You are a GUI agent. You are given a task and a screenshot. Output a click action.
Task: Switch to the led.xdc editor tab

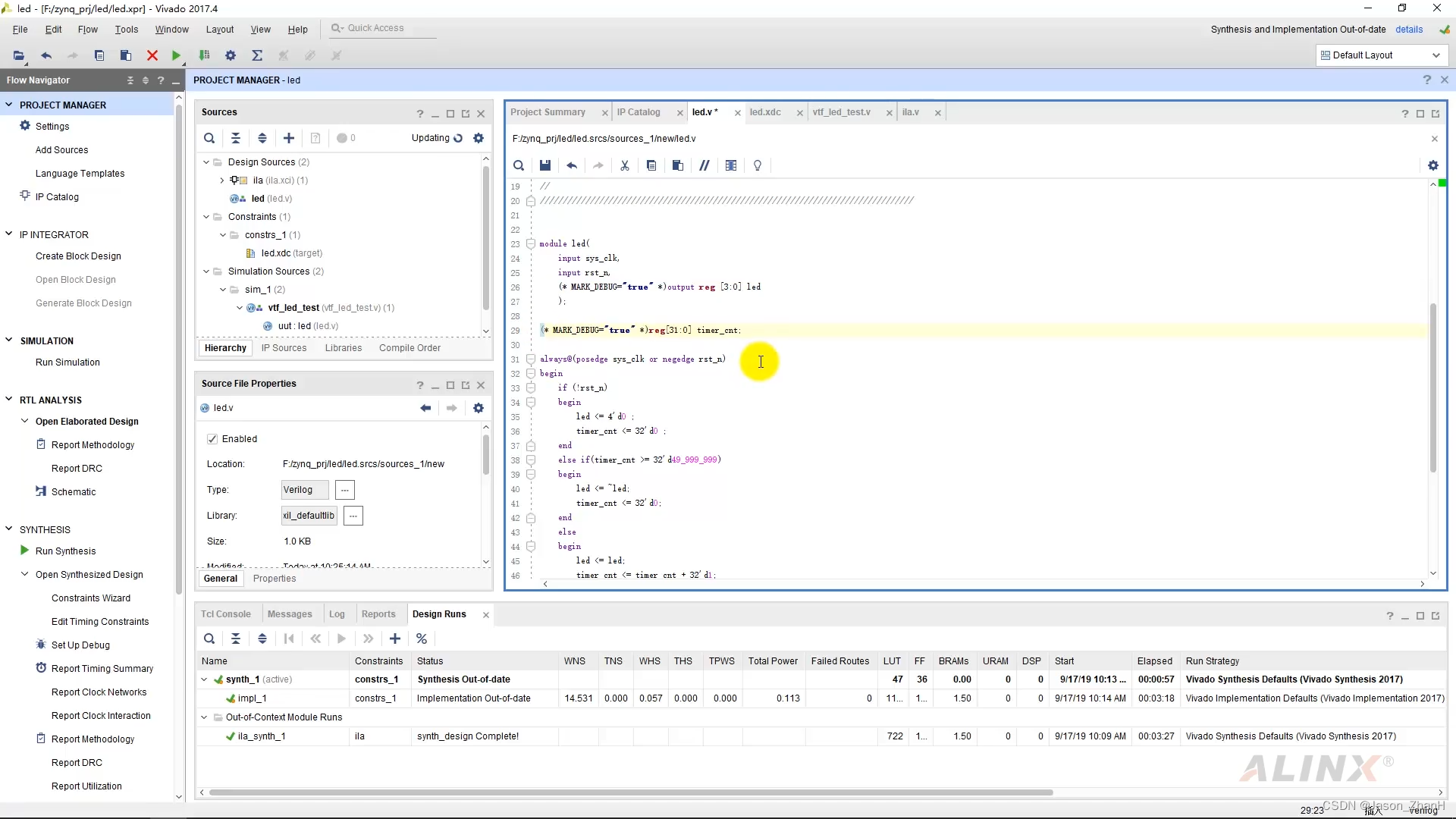[x=765, y=112]
